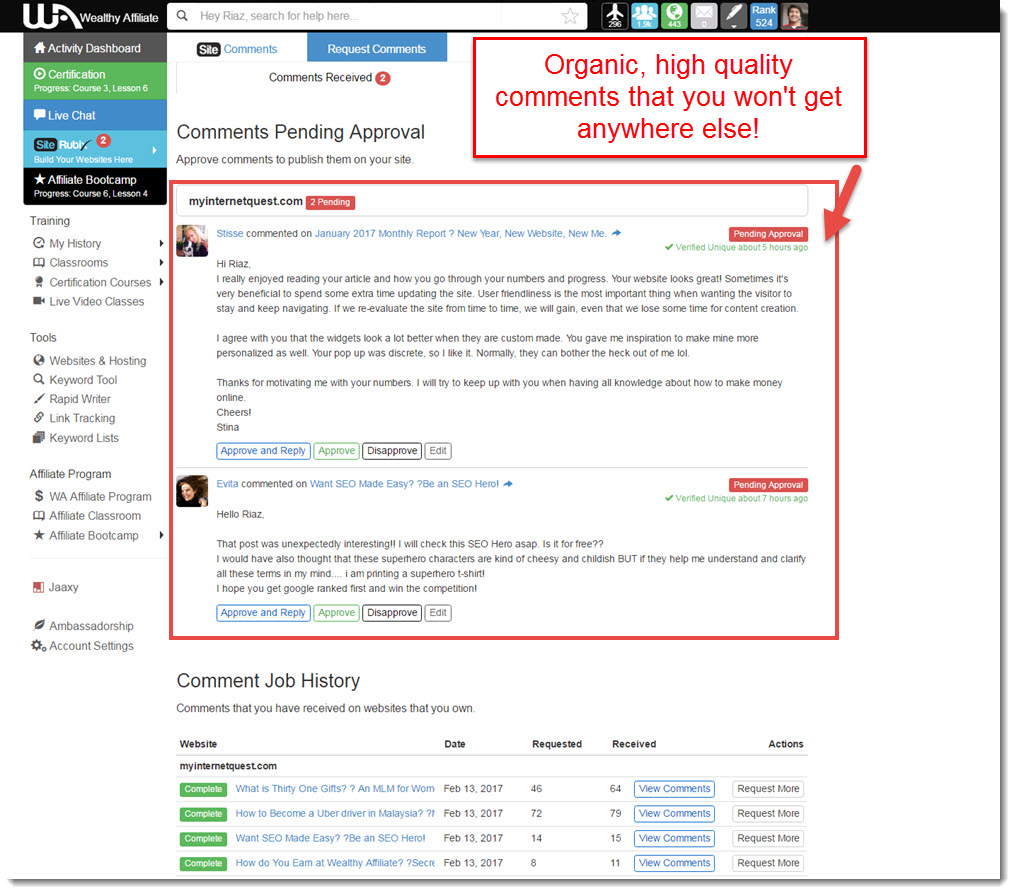Edit Stisse's comment

pyautogui.click(x=438, y=451)
